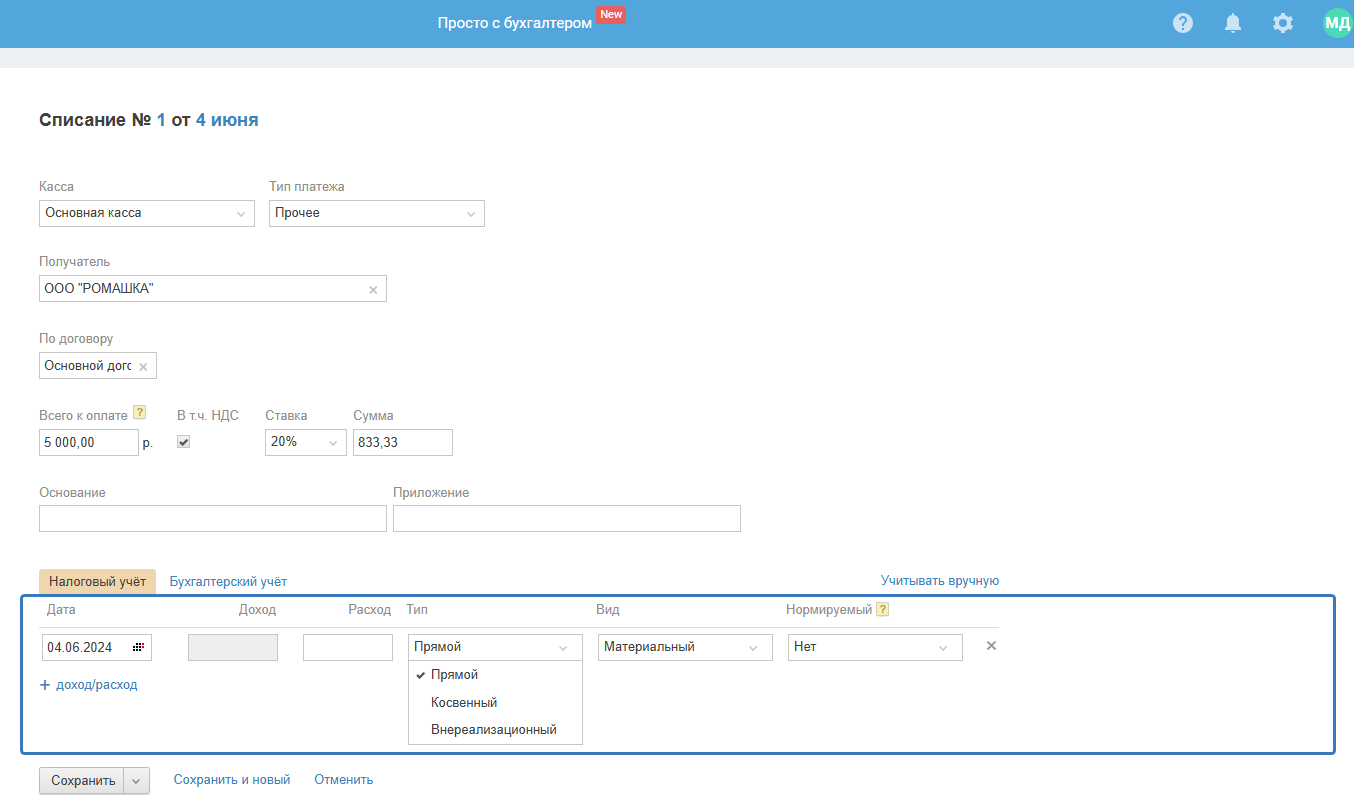Click the Учитывать вручную link
The image size is (1354, 799).
point(939,581)
